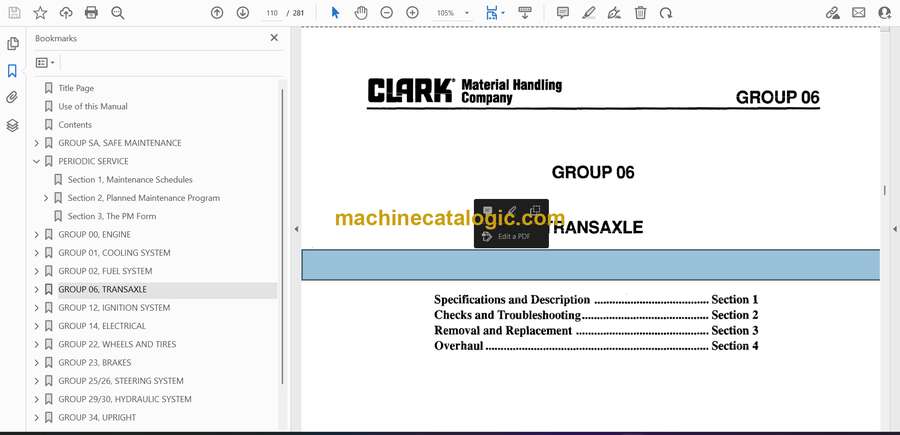Screen dimensions: 900x435
Task: Zoom in with the plus icon
Action: click(x=413, y=13)
